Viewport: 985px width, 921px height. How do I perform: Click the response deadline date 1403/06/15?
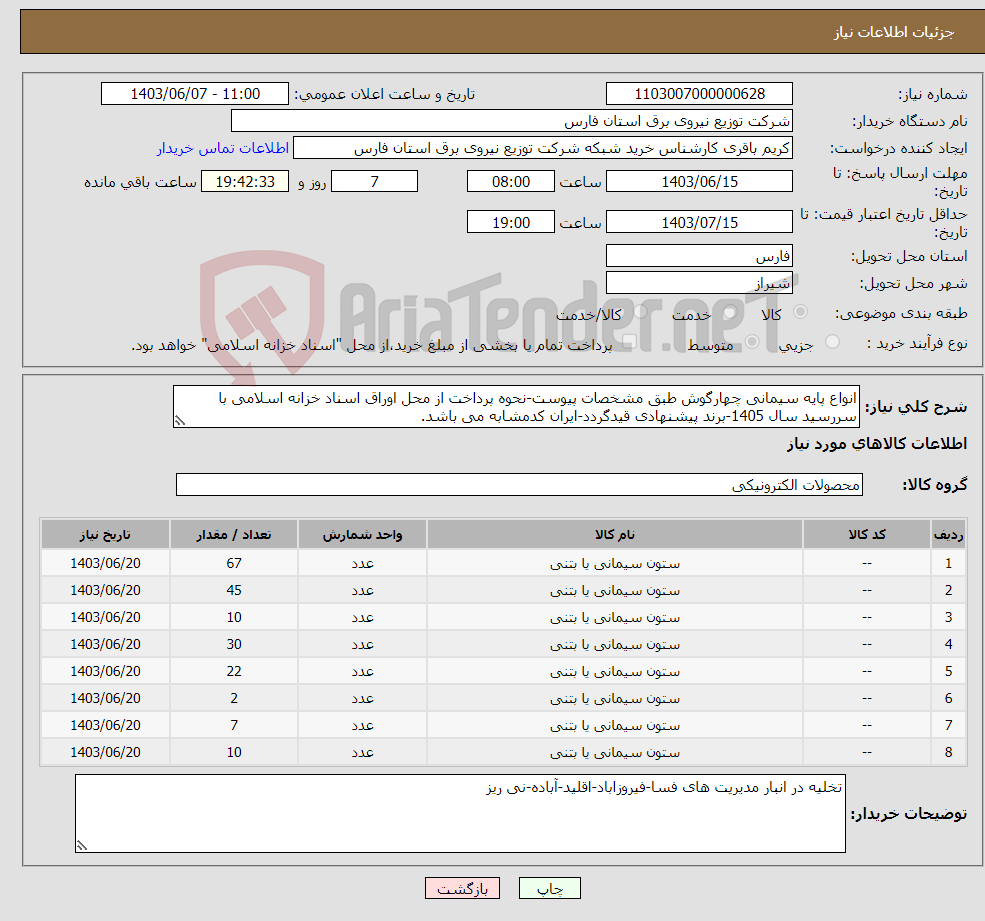point(699,182)
